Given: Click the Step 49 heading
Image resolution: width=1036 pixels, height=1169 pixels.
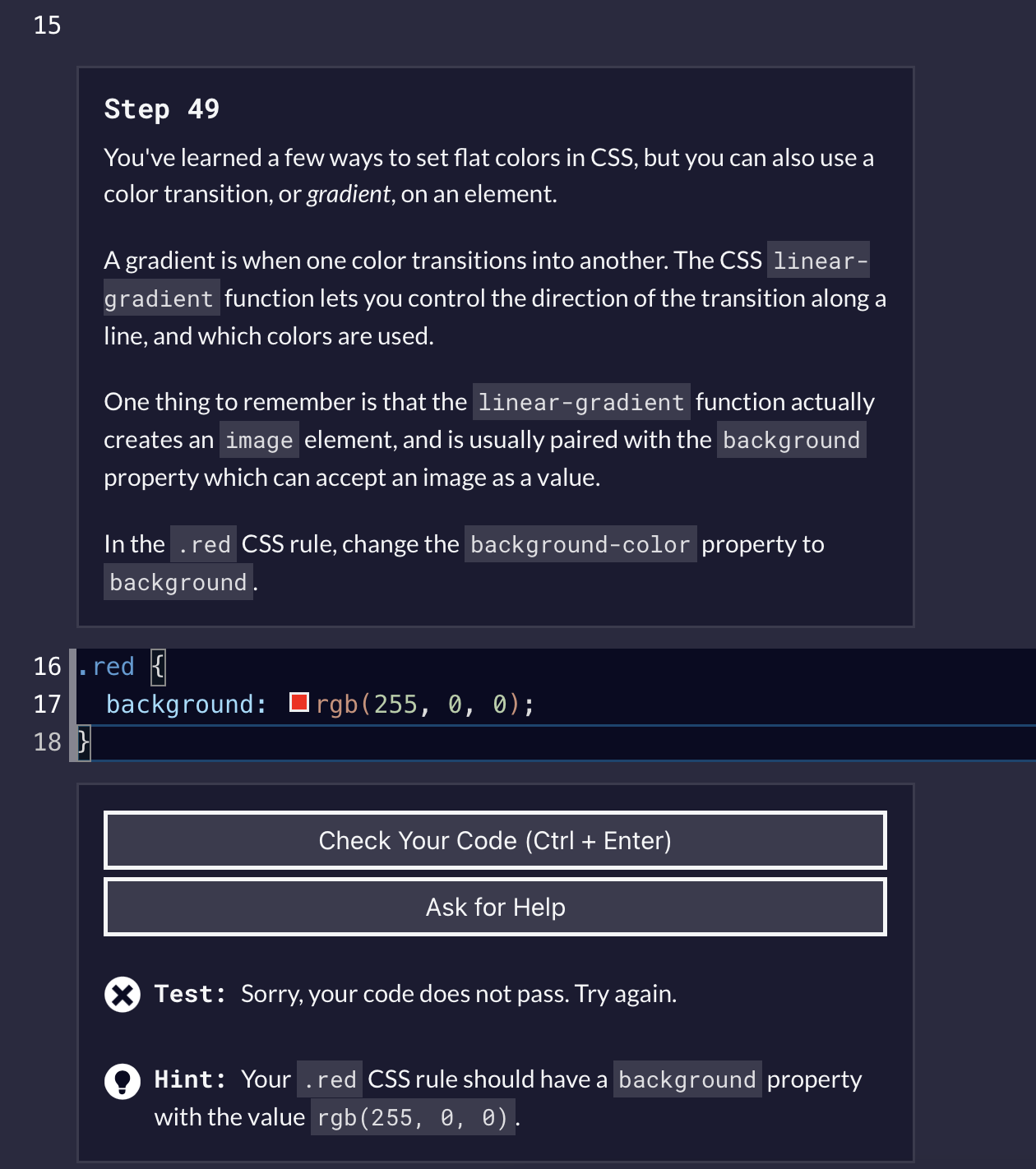Looking at the screenshot, I should coord(161,109).
